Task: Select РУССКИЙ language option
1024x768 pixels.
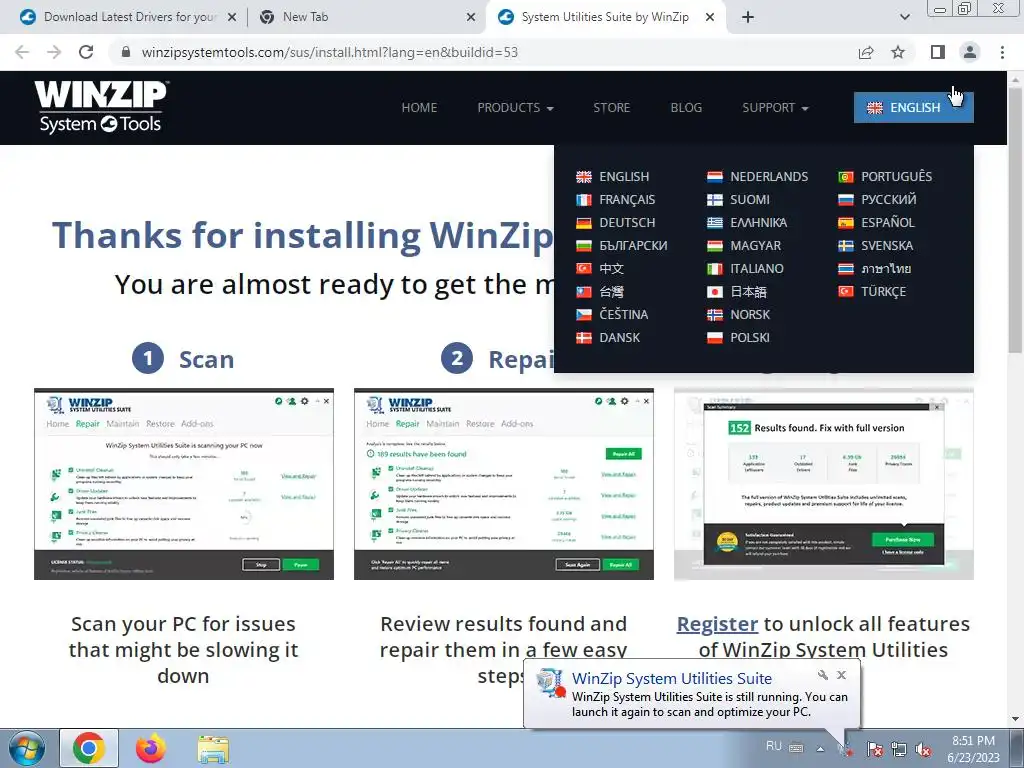Action: [x=877, y=199]
